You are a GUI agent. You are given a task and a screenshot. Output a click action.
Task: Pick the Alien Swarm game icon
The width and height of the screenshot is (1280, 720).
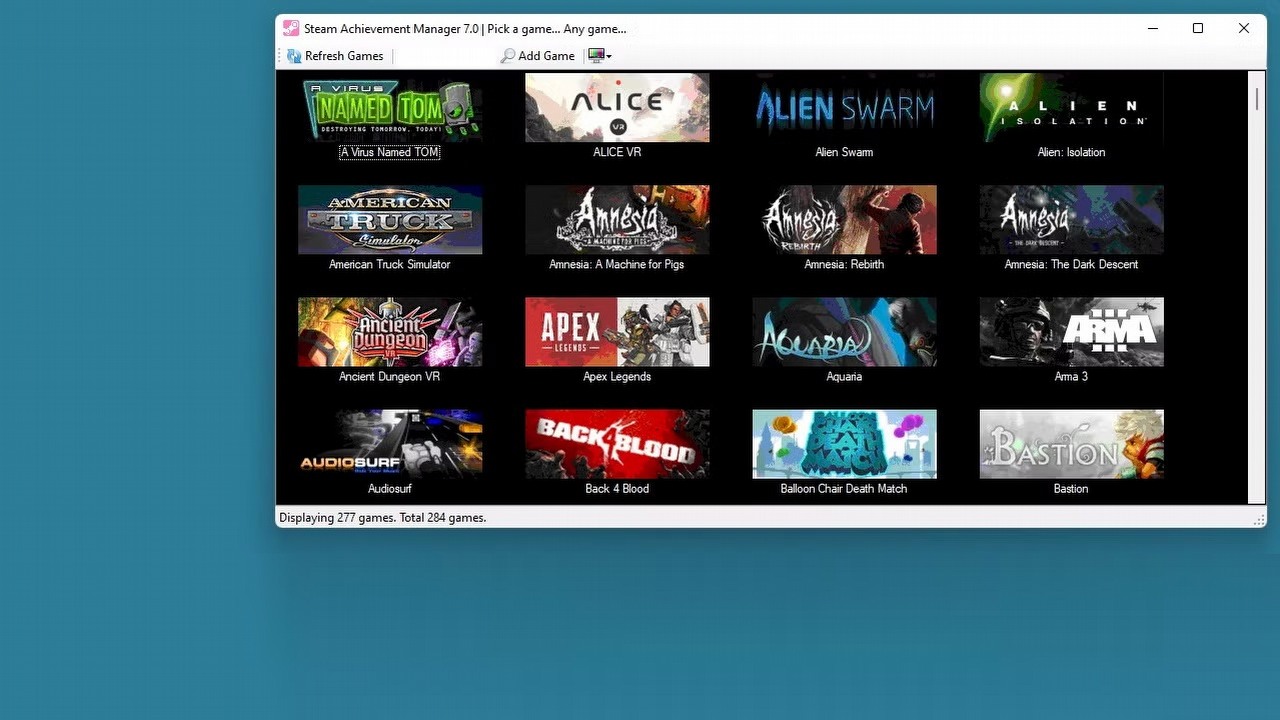tap(844, 108)
